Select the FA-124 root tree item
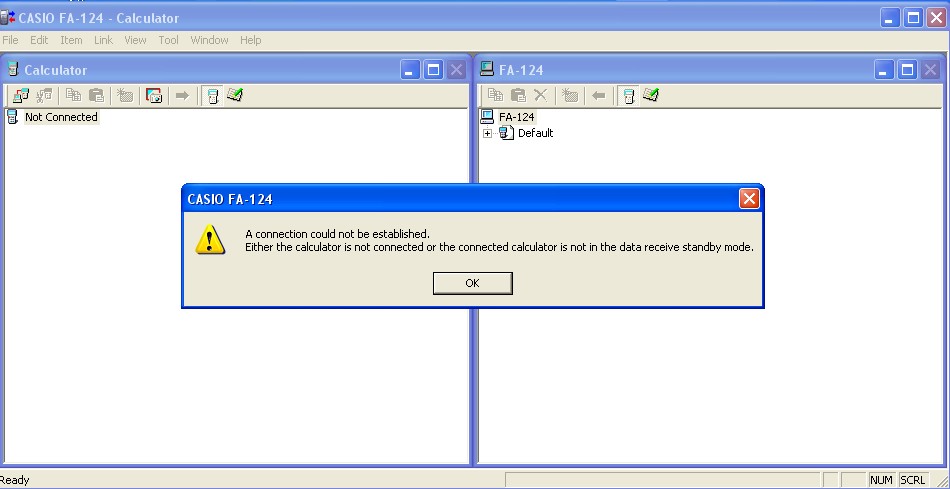The image size is (950, 489). (517, 117)
